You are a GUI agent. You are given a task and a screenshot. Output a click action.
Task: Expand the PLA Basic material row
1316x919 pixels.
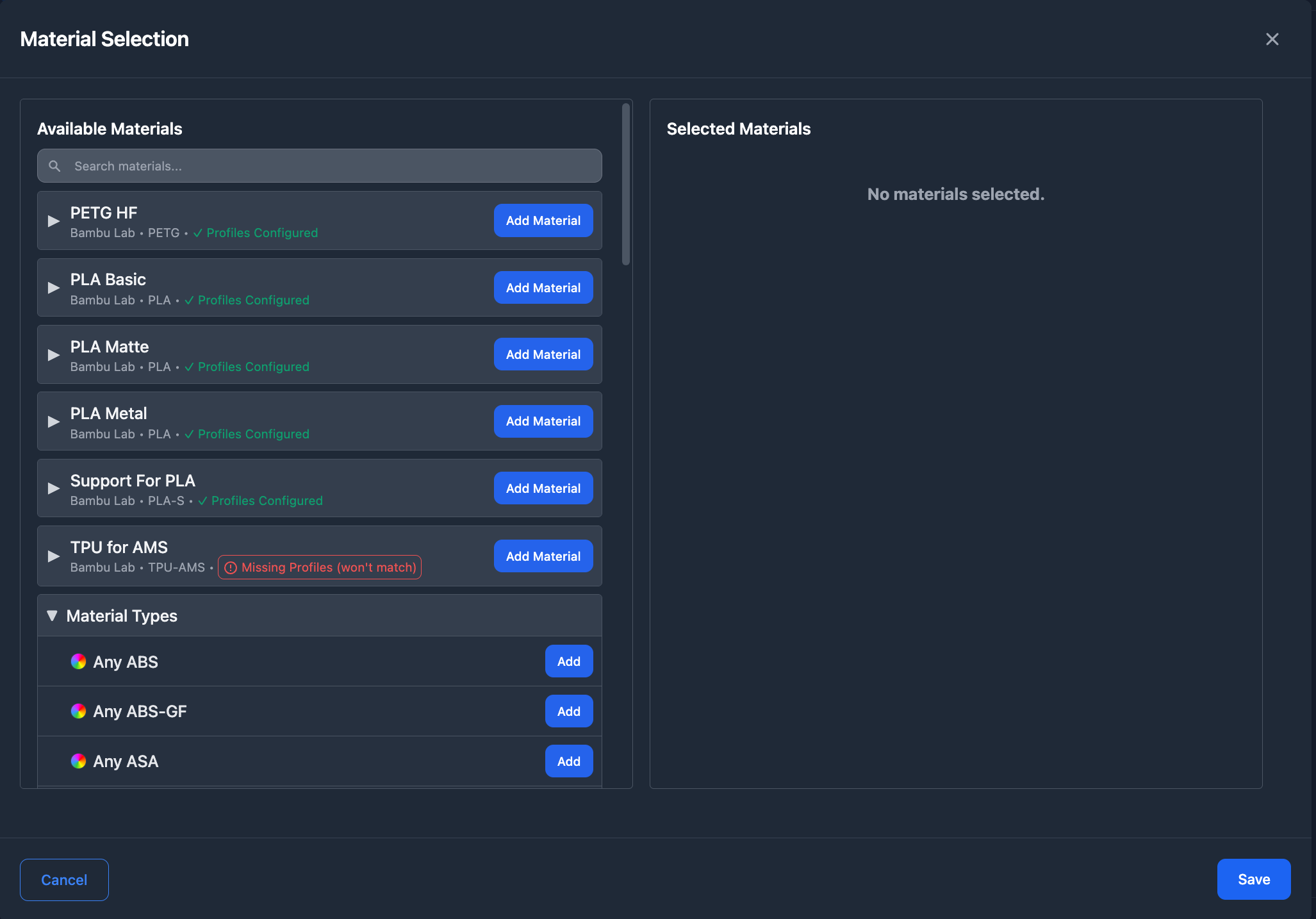[54, 288]
